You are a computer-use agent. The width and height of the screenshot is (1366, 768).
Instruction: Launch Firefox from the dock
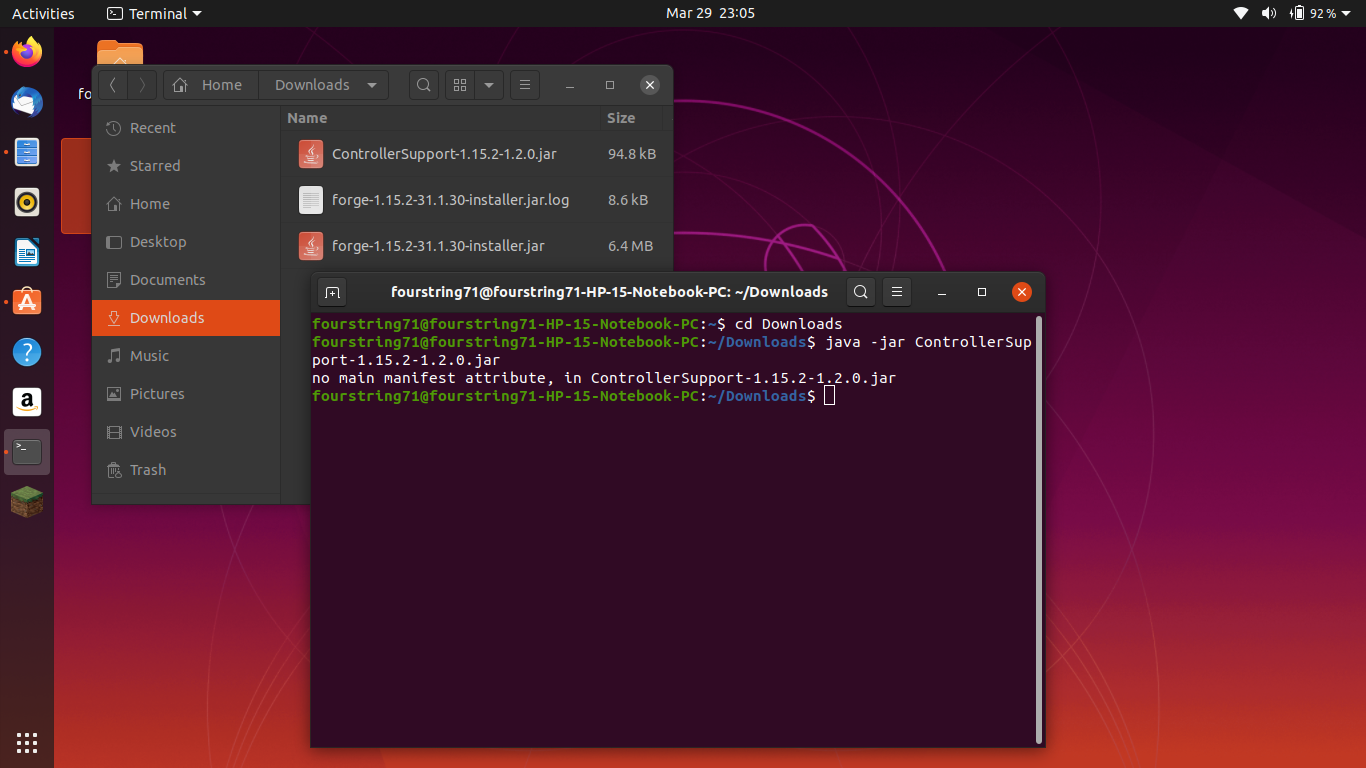tap(27, 53)
